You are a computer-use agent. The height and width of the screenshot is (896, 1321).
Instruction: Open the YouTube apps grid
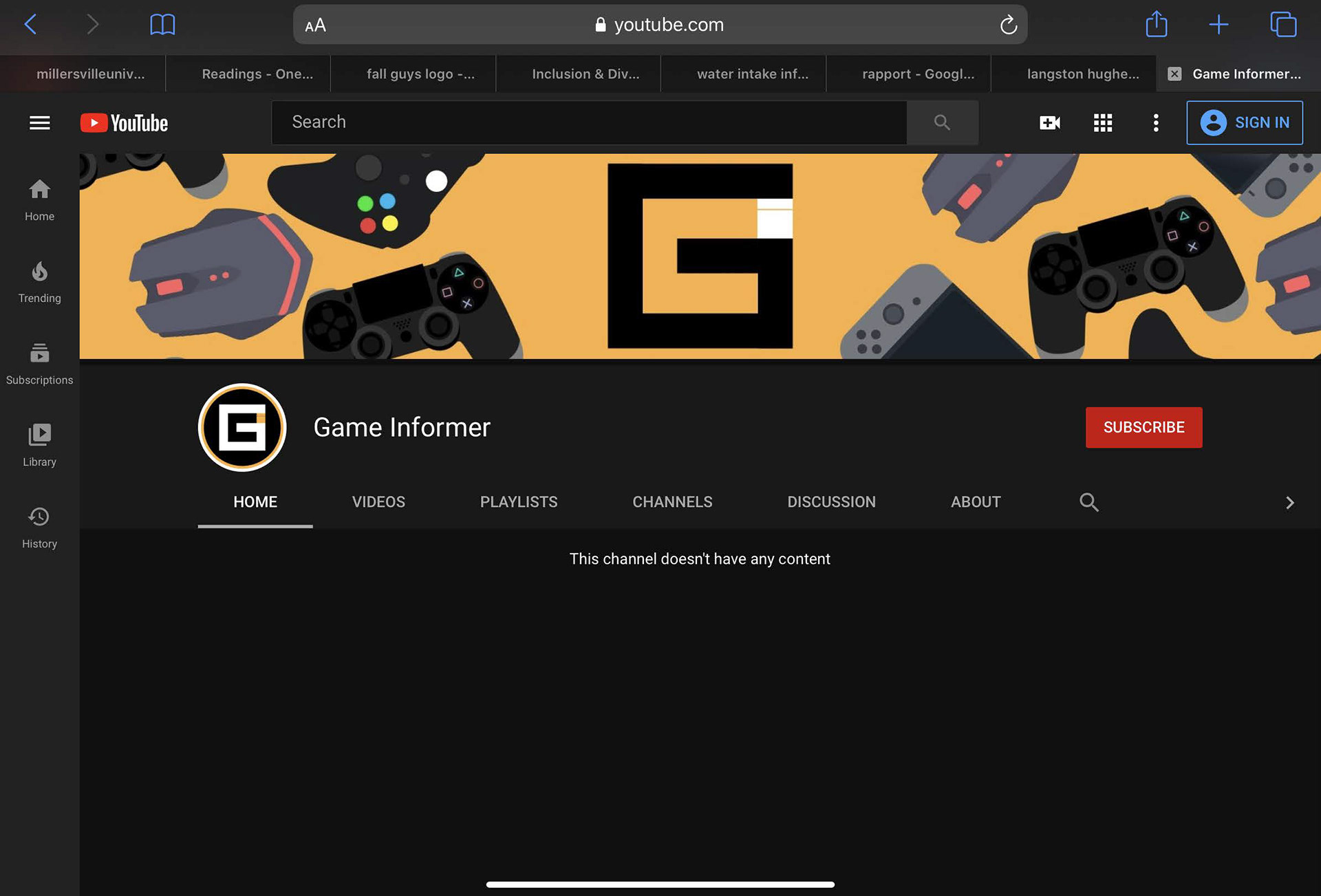[1102, 122]
